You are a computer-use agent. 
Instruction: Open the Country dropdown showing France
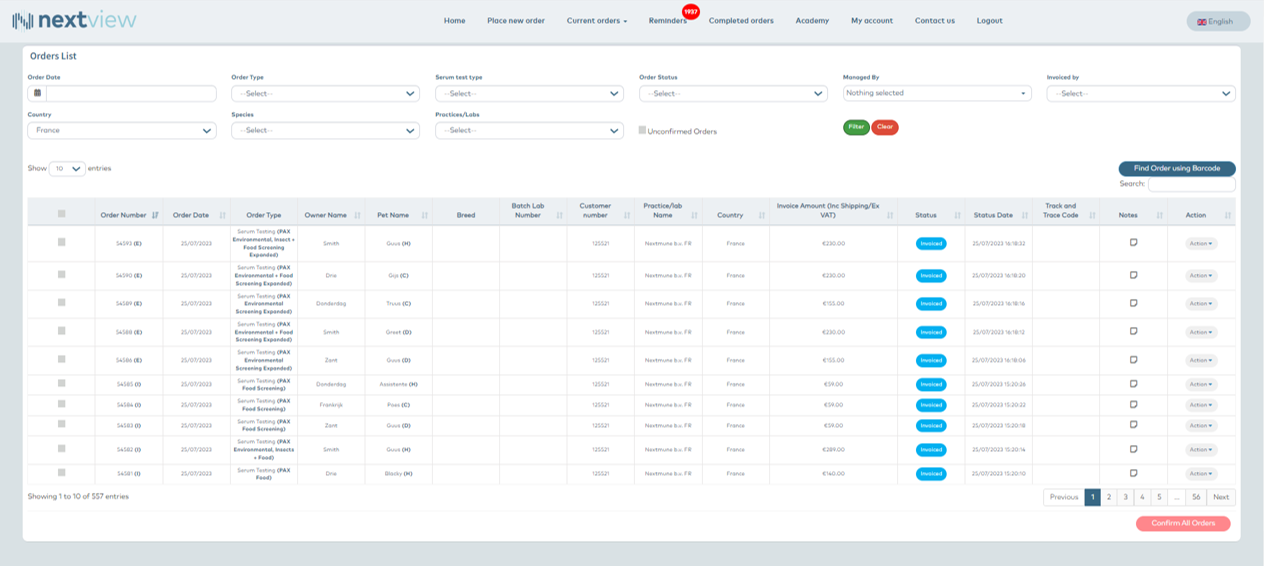(121, 131)
